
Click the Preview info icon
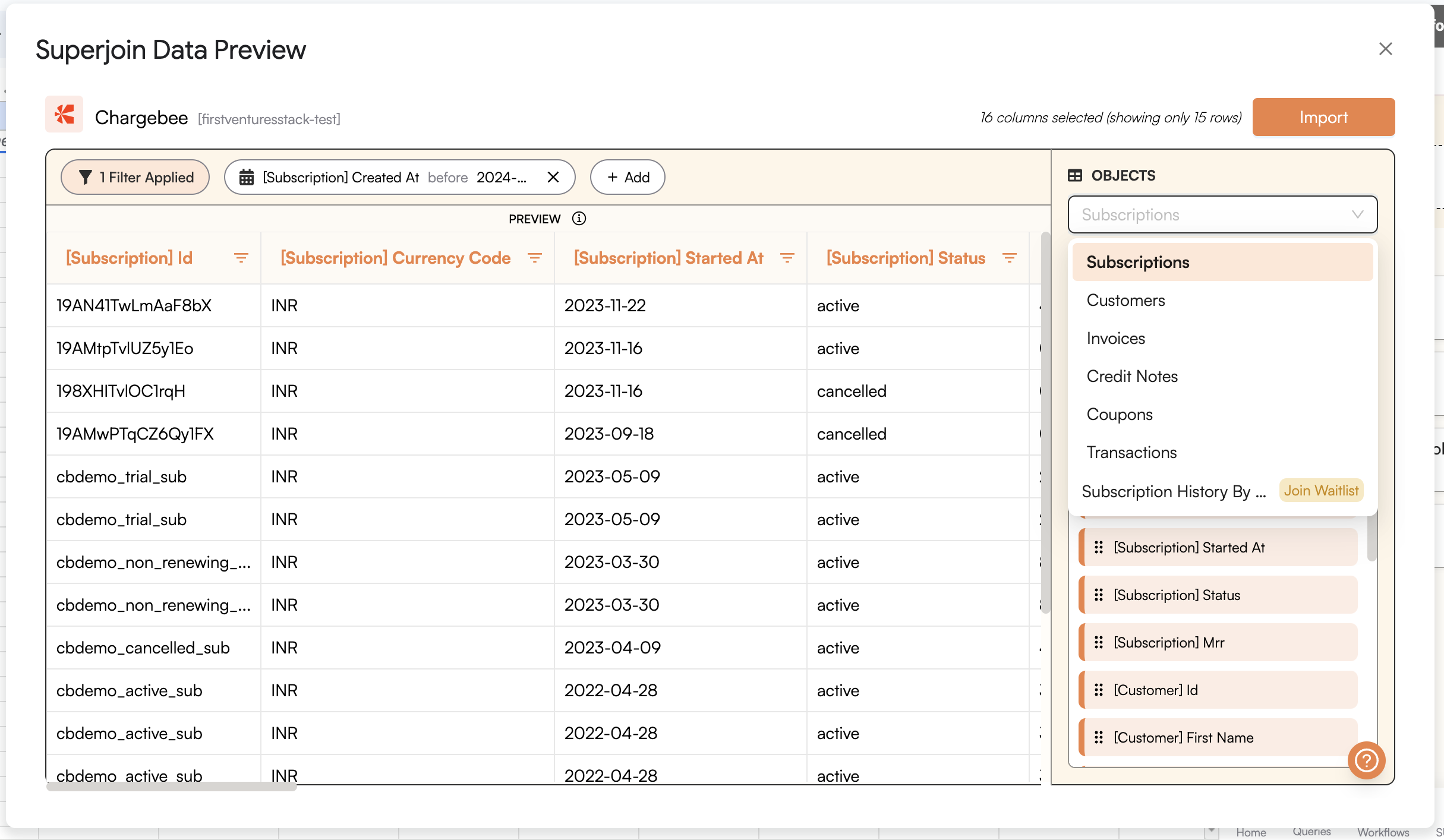point(579,219)
